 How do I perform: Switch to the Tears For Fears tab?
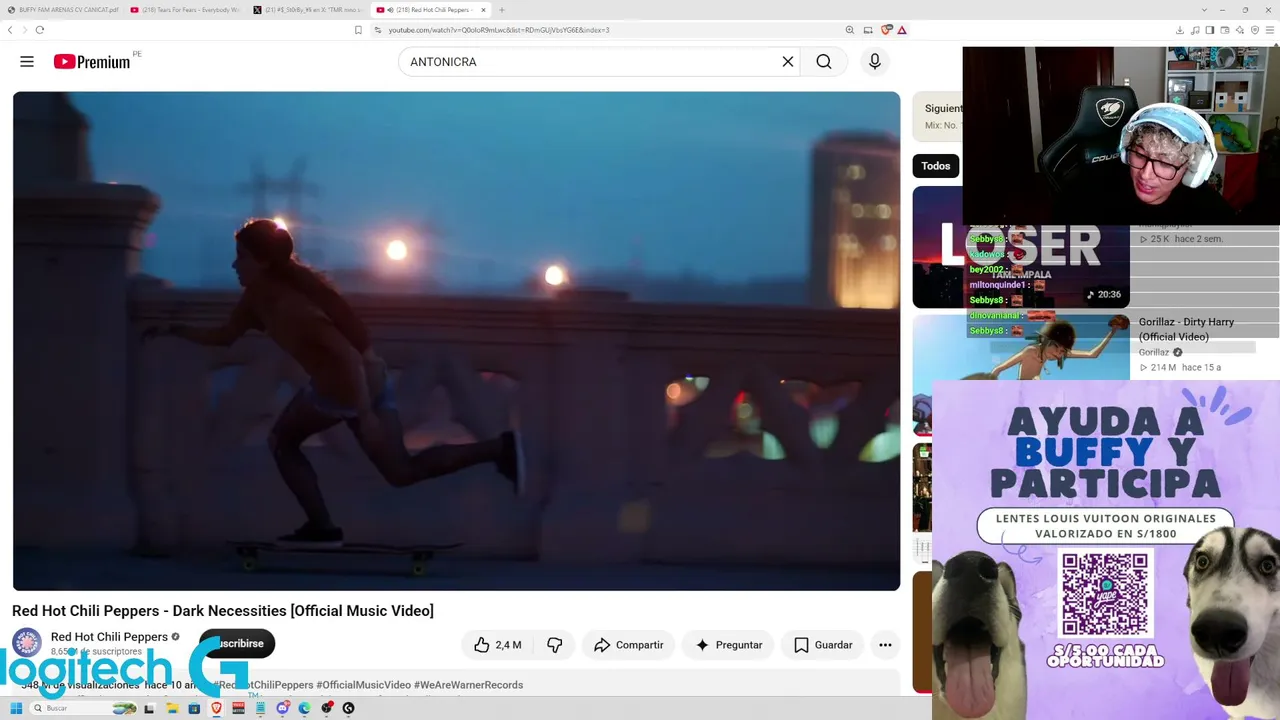coord(185,10)
